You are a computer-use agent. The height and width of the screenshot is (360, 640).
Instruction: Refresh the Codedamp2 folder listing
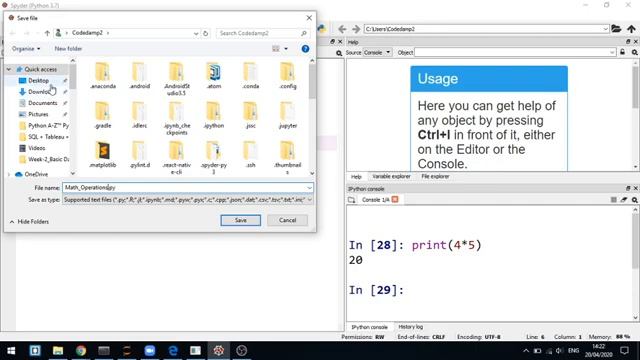pyautogui.click(x=206, y=33)
